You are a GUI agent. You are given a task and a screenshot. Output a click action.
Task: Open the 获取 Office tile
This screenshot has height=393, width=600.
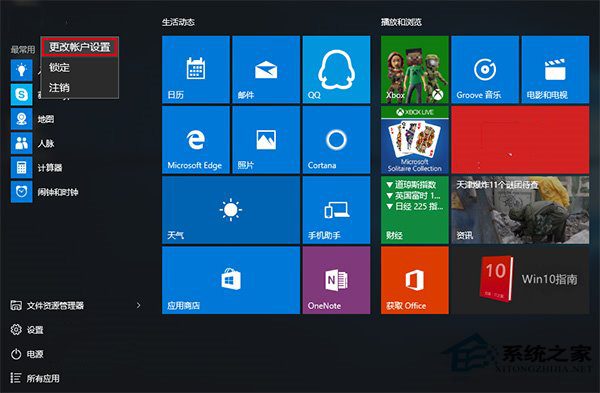point(415,280)
